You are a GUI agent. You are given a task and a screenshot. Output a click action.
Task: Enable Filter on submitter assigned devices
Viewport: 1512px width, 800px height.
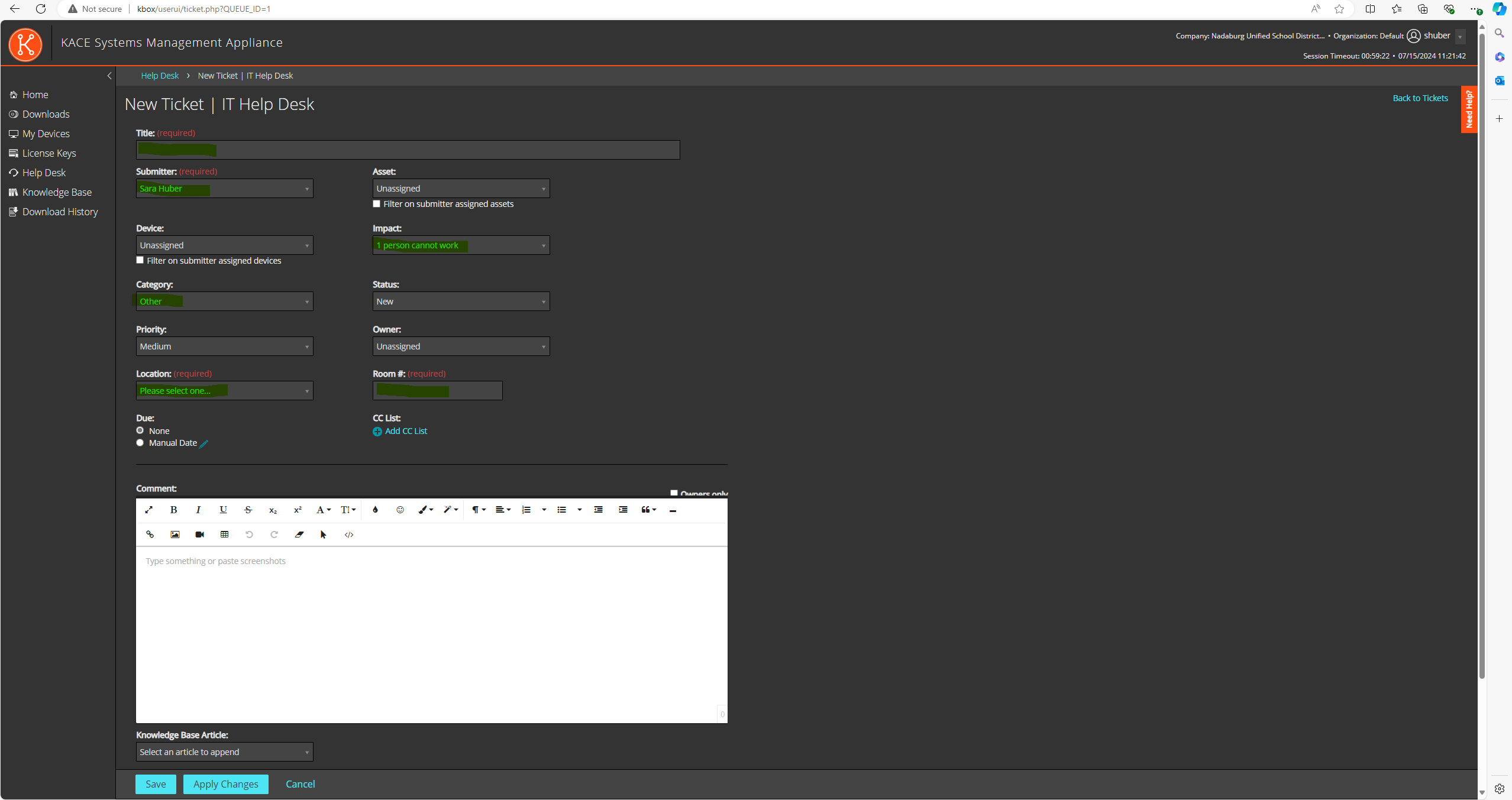(140, 260)
